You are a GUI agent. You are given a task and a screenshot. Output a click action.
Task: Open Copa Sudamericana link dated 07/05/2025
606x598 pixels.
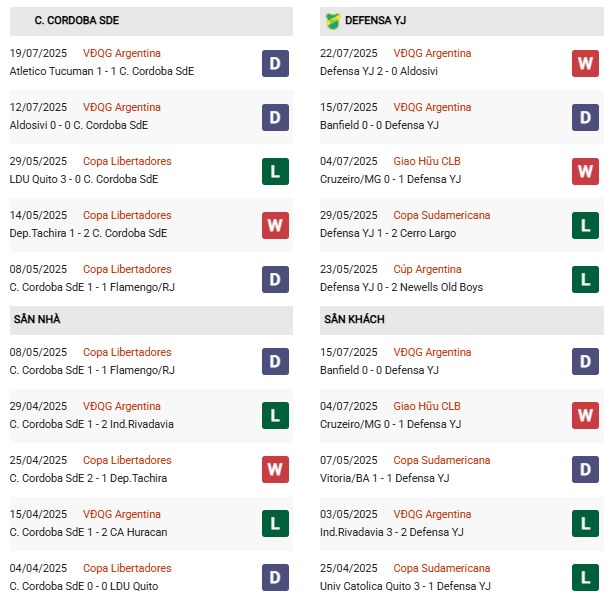point(442,460)
